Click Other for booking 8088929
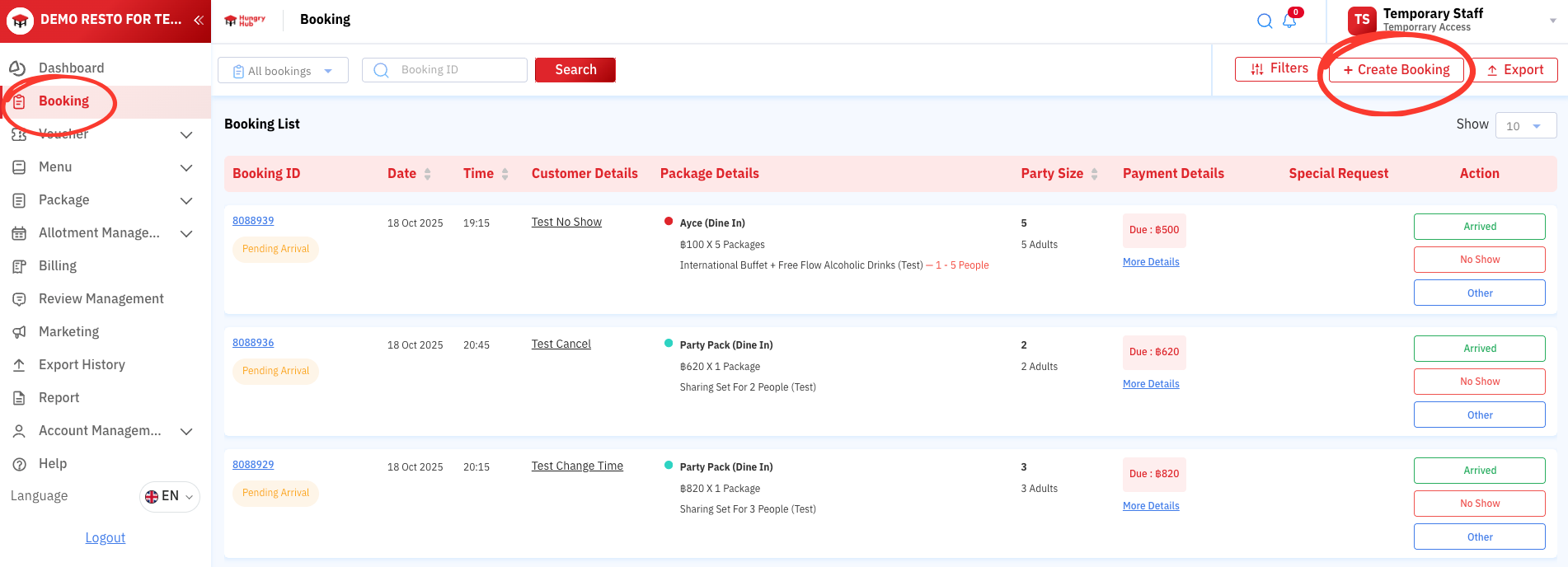Viewport: 1568px width, 567px height. 1480,537
